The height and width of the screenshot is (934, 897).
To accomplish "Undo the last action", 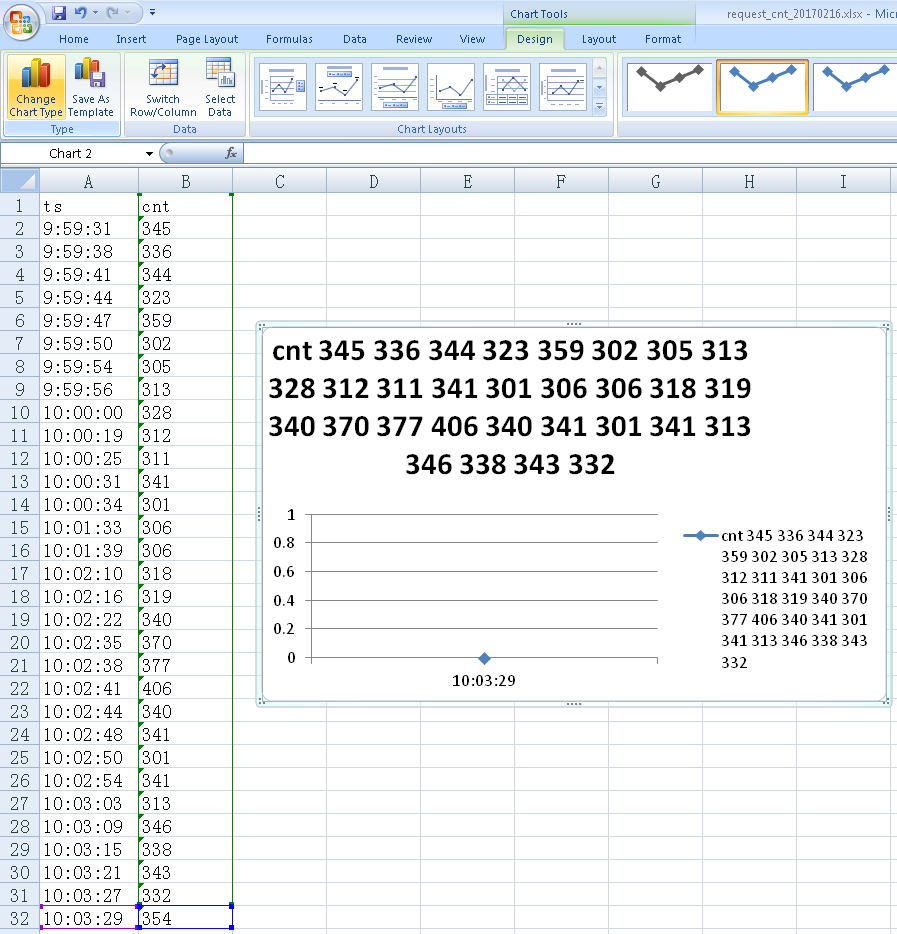I will click(x=80, y=13).
